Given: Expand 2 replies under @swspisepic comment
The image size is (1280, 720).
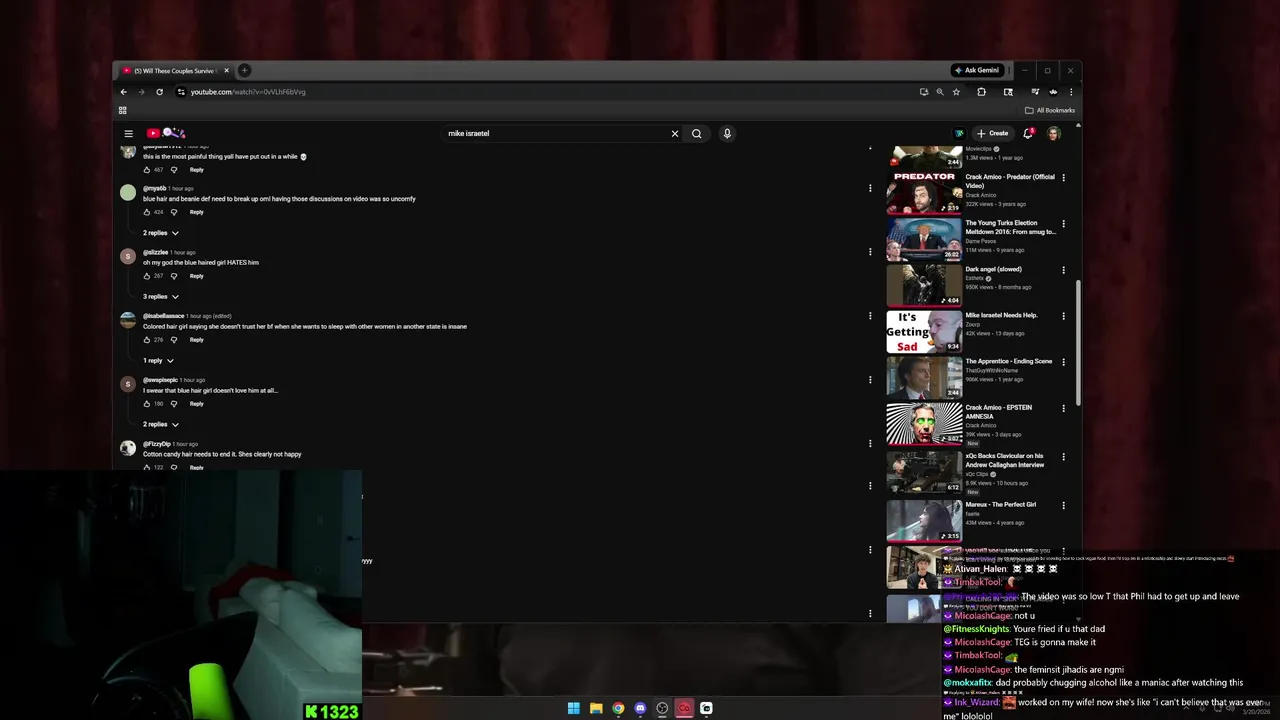Looking at the screenshot, I should 160,425.
